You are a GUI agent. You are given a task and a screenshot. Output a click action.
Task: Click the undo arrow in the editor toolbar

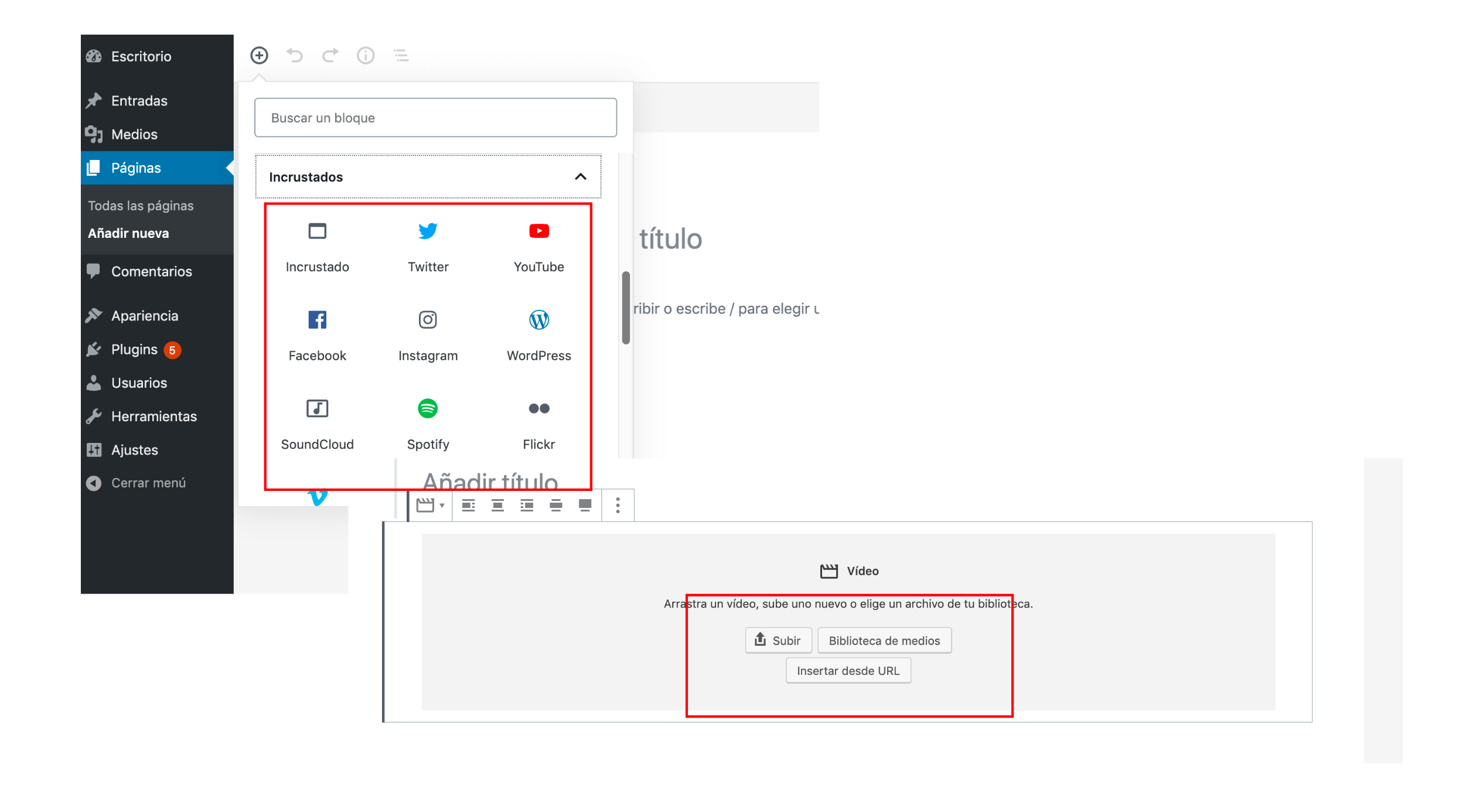coord(295,55)
